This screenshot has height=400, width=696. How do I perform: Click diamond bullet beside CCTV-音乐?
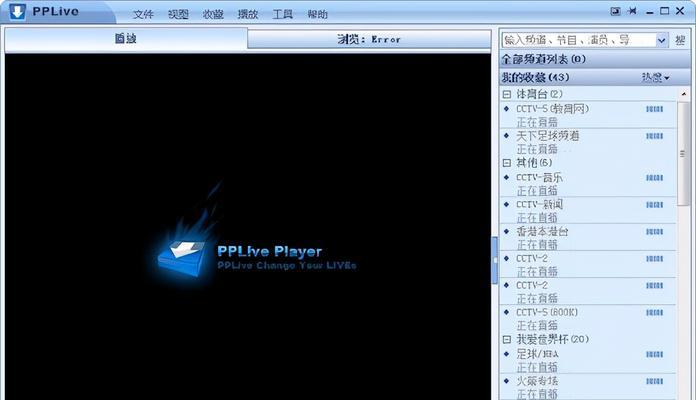click(x=506, y=178)
